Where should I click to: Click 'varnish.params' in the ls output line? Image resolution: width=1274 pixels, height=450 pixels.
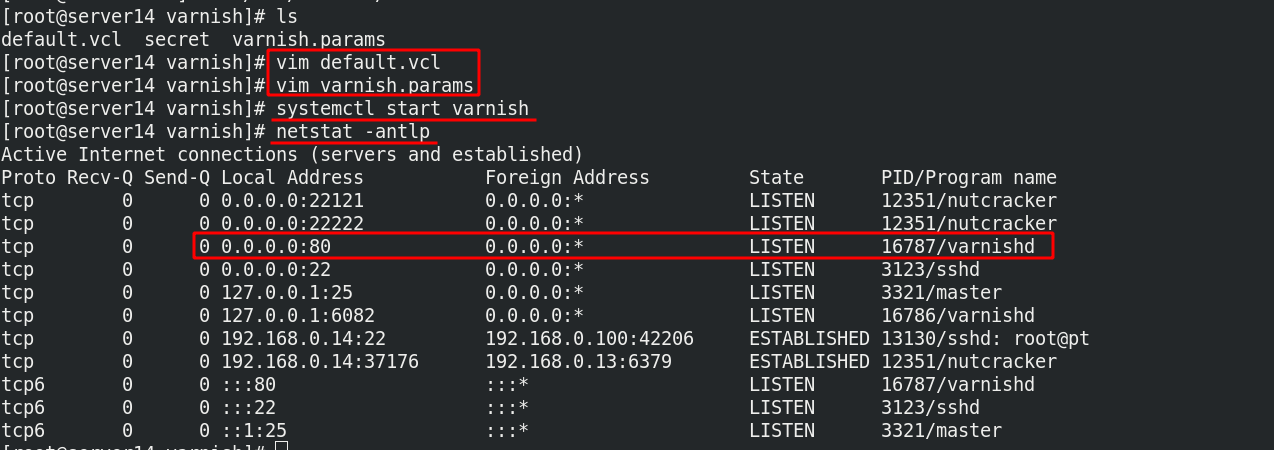(x=309, y=40)
